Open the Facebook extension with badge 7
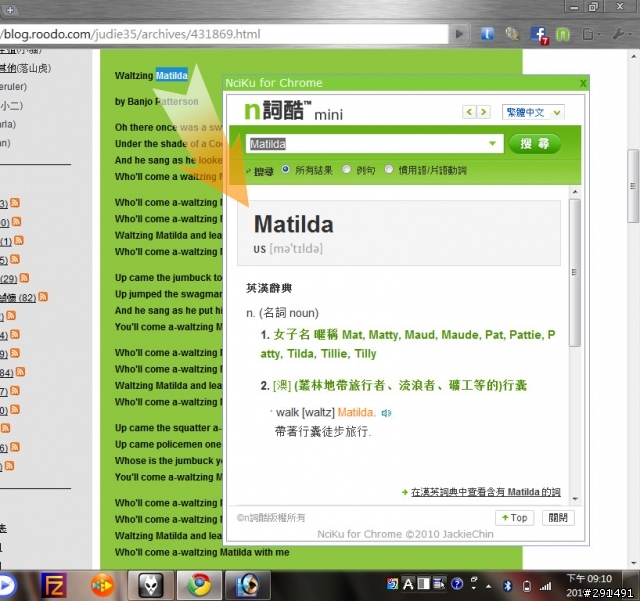 click(x=538, y=35)
